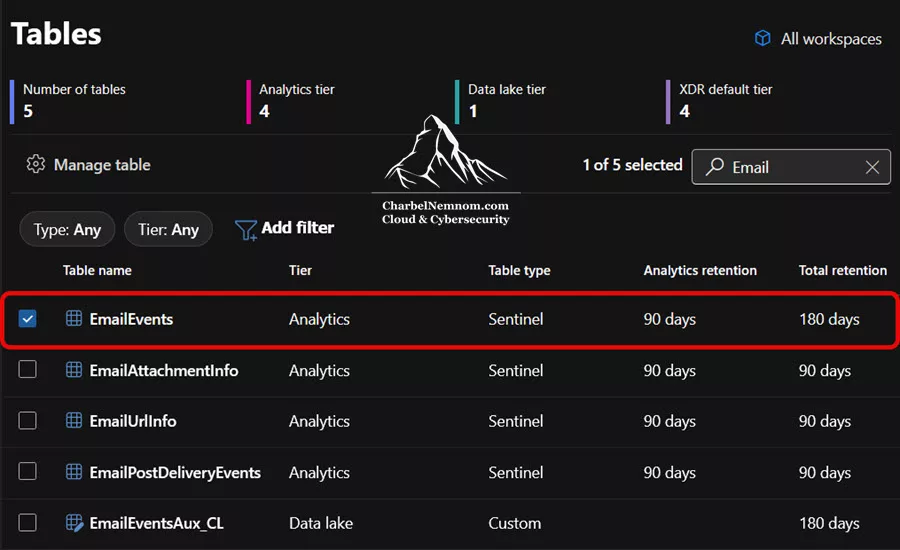Click the Add filter funnel icon
The height and width of the screenshot is (550, 900).
pyautogui.click(x=246, y=230)
